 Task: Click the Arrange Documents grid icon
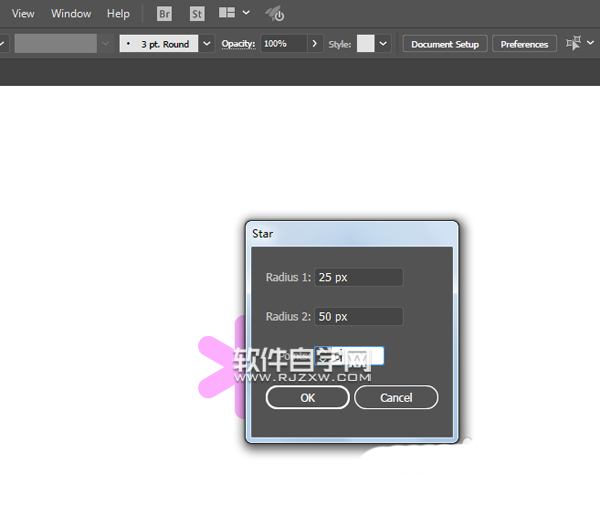[227, 13]
